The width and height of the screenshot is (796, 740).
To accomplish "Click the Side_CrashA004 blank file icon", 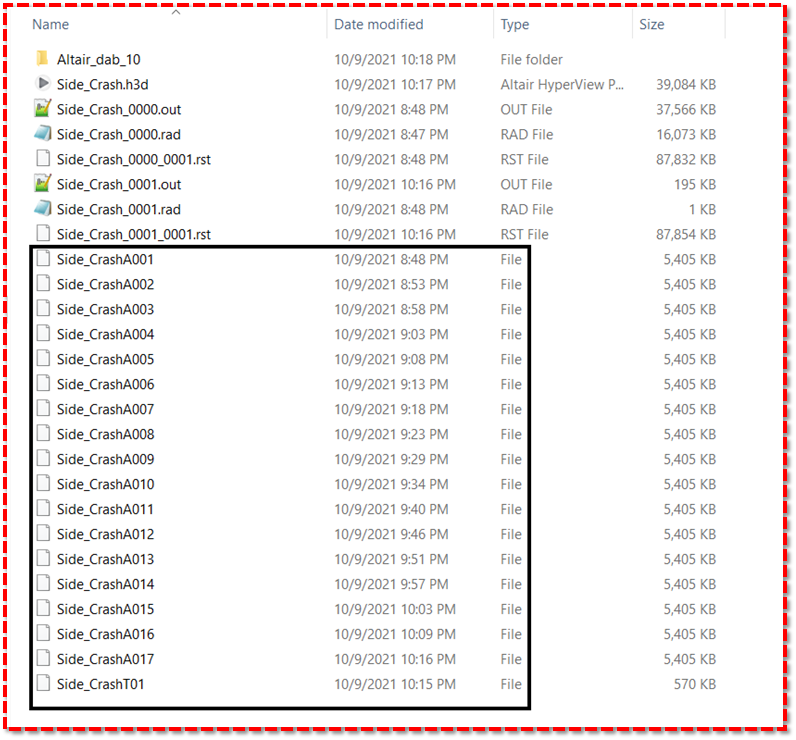I will coord(43,333).
